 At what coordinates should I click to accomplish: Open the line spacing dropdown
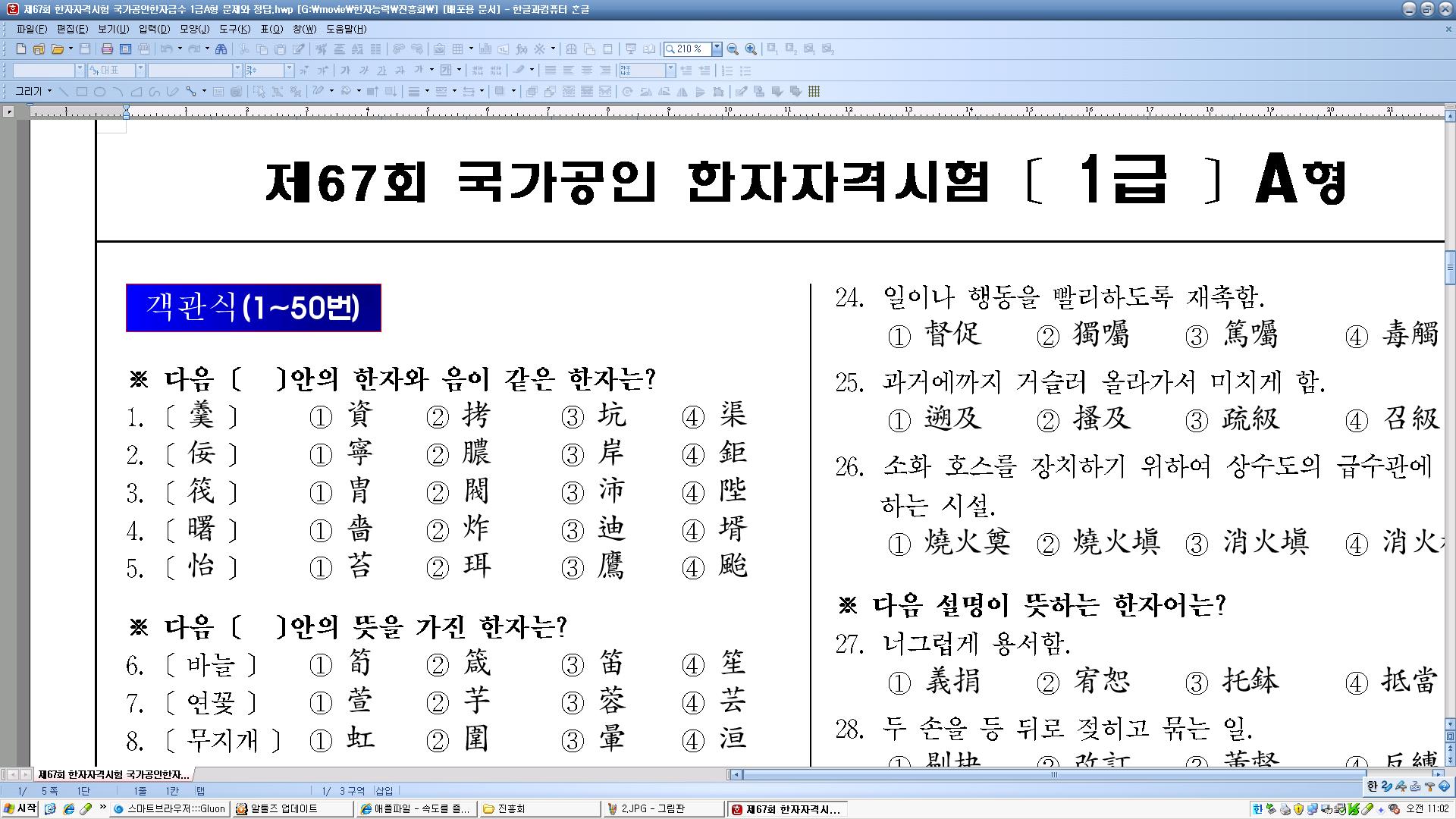click(671, 70)
